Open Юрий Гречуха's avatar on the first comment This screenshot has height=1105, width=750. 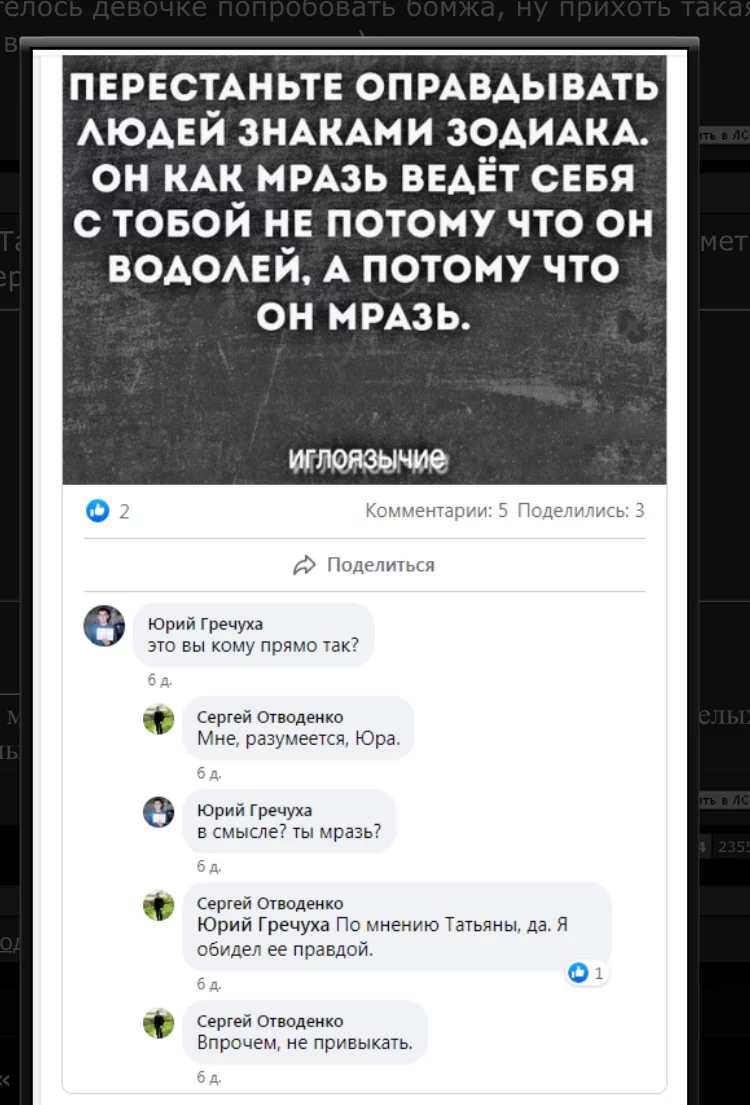coord(104,626)
